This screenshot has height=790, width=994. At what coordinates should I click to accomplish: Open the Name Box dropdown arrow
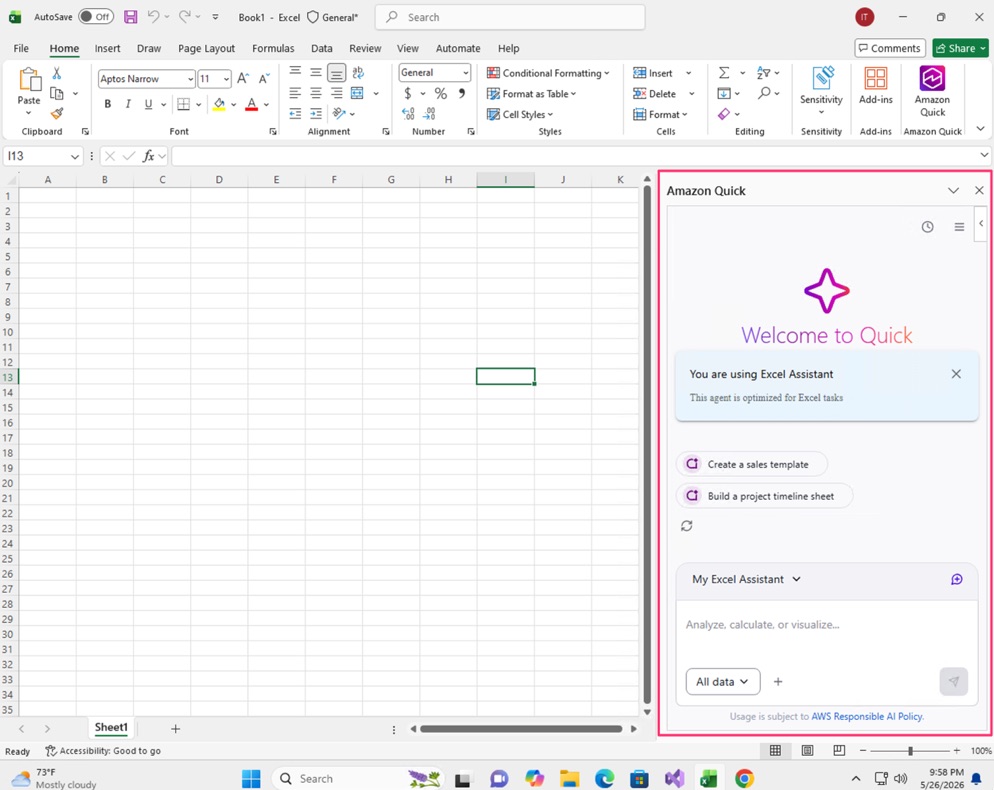point(75,156)
